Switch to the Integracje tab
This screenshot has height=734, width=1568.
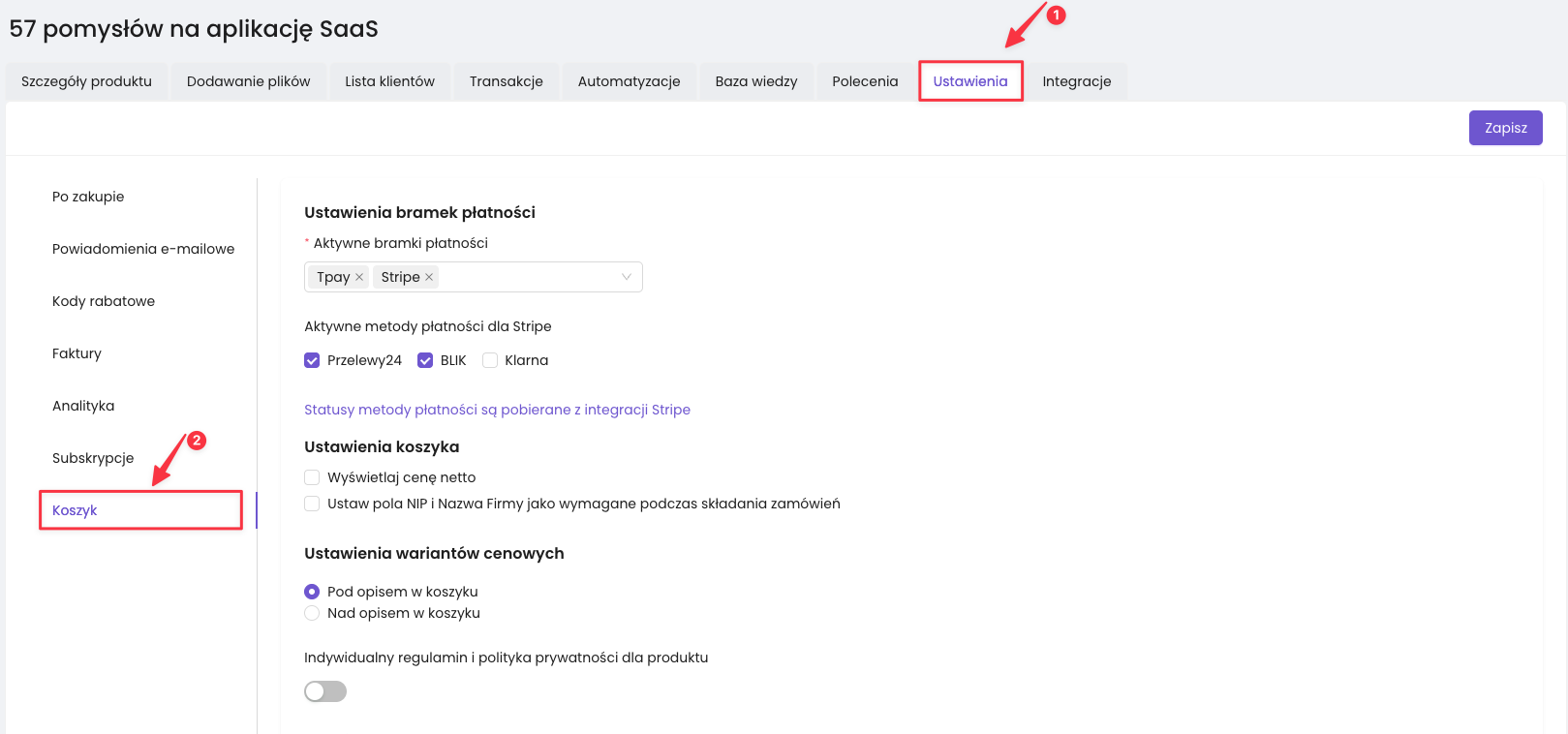point(1076,81)
